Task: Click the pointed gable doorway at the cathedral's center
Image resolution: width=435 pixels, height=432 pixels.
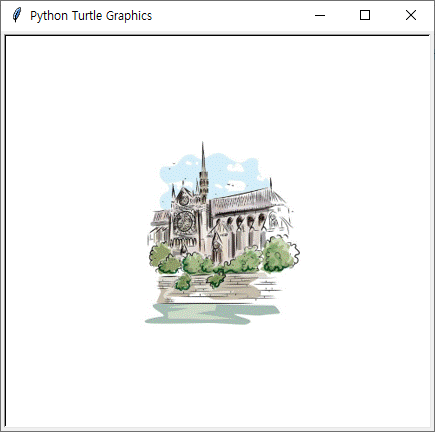Action: click(217, 248)
